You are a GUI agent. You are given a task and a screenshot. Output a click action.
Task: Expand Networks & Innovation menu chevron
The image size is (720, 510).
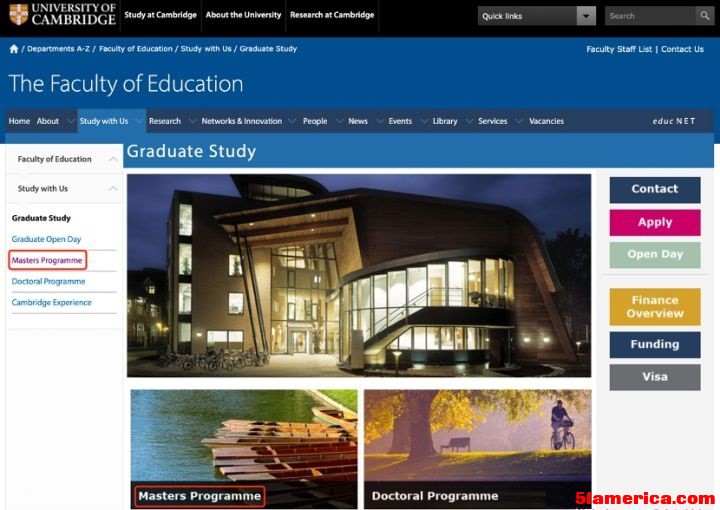coord(292,121)
